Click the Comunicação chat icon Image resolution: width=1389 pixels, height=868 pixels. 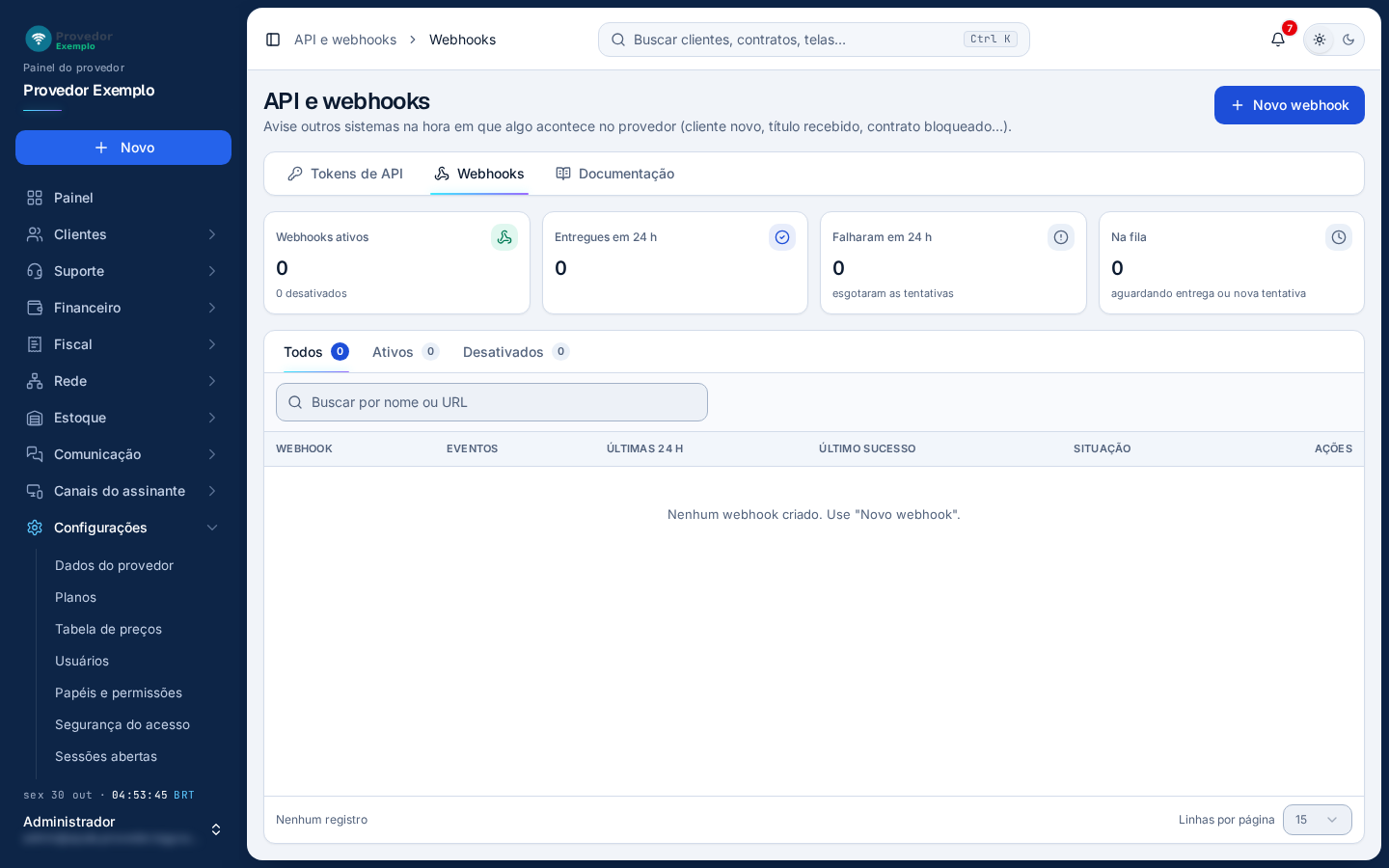tap(35, 454)
